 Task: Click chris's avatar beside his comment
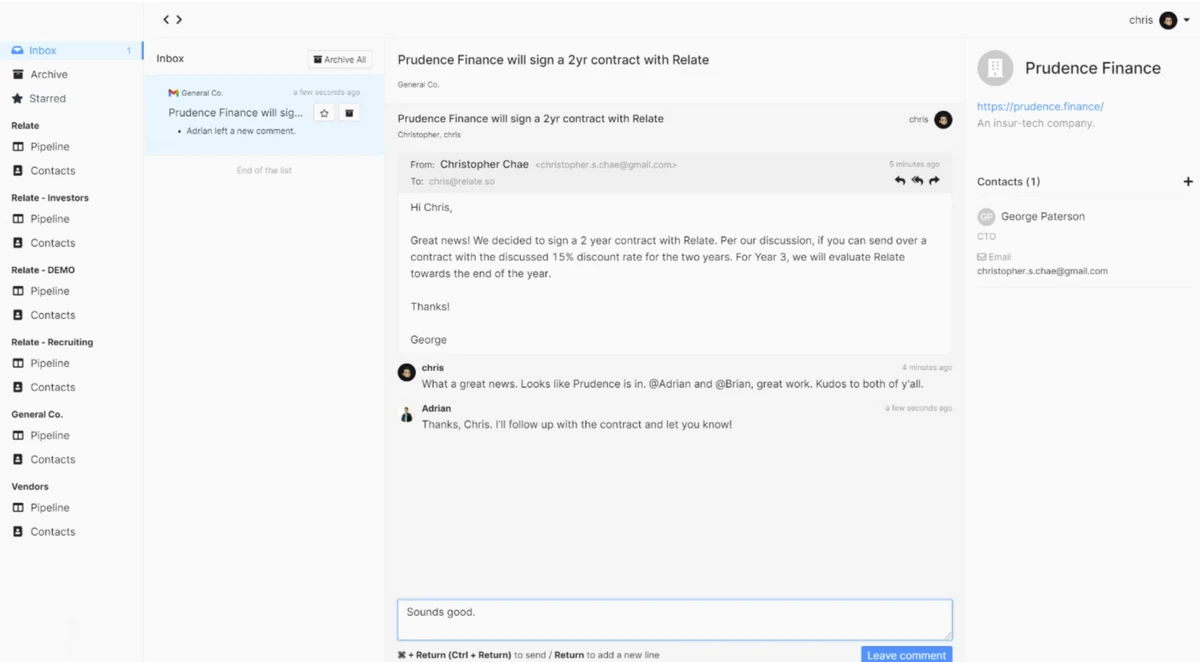coord(406,372)
